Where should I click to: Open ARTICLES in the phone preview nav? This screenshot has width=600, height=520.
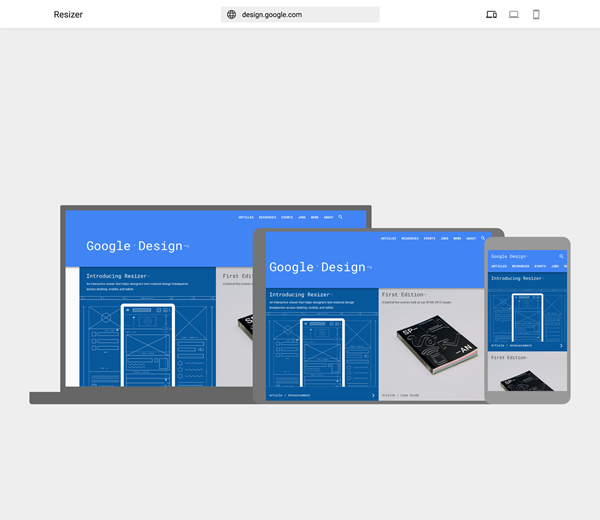tap(499, 266)
